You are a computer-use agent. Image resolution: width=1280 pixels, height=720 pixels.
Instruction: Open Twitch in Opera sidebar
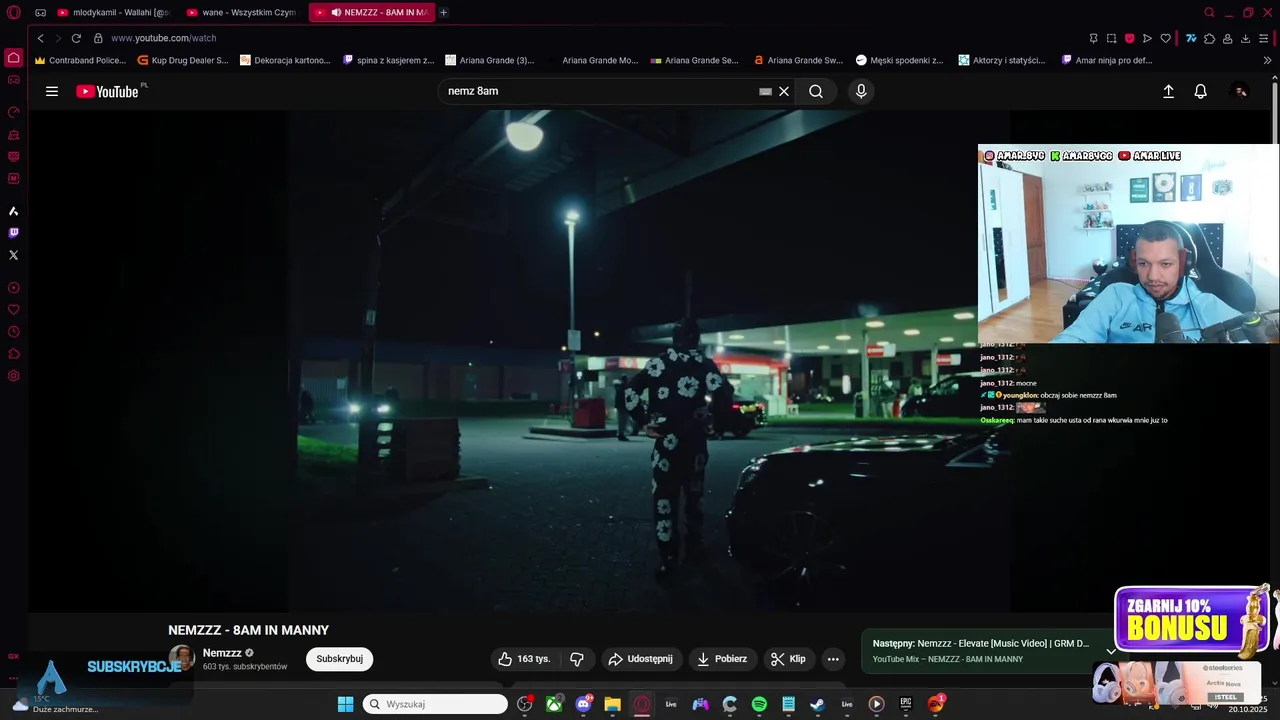[13, 233]
